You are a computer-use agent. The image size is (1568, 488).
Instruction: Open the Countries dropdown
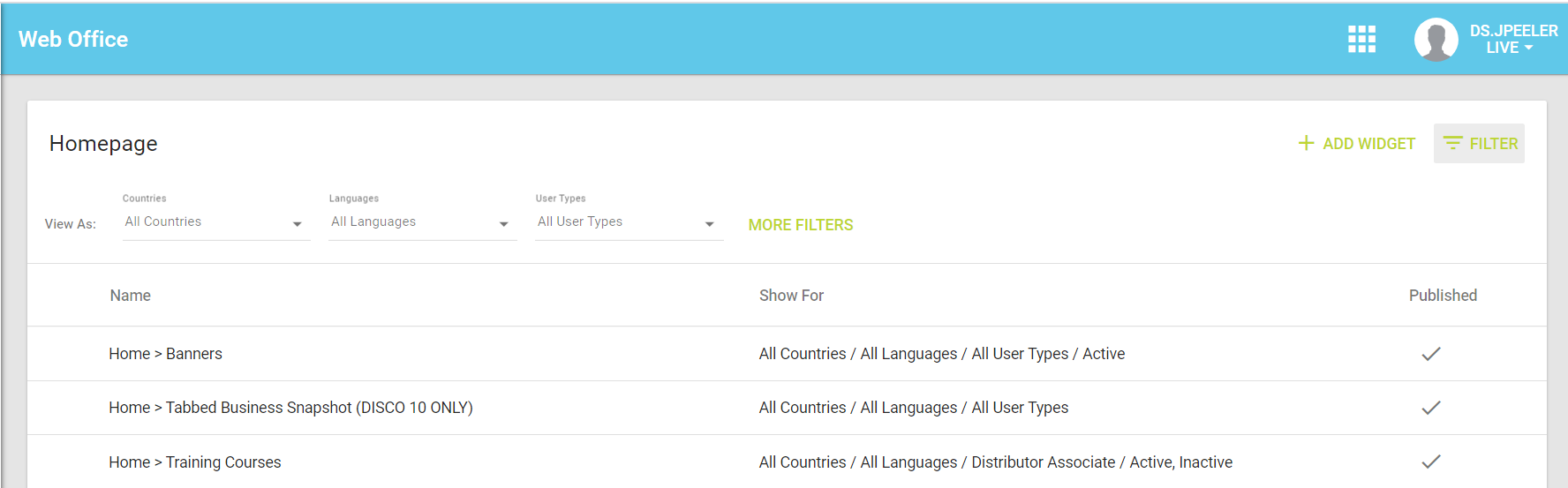pyautogui.click(x=216, y=222)
